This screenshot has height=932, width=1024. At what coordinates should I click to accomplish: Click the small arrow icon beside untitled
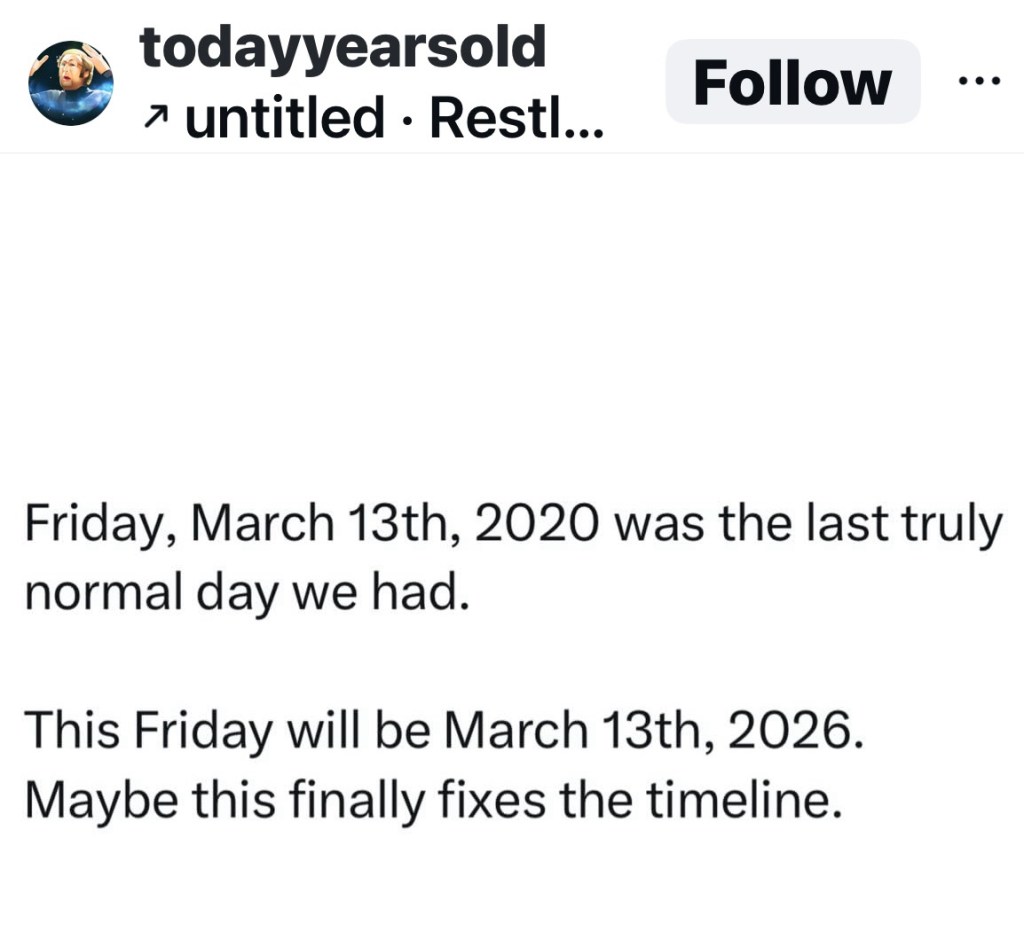coord(155,121)
